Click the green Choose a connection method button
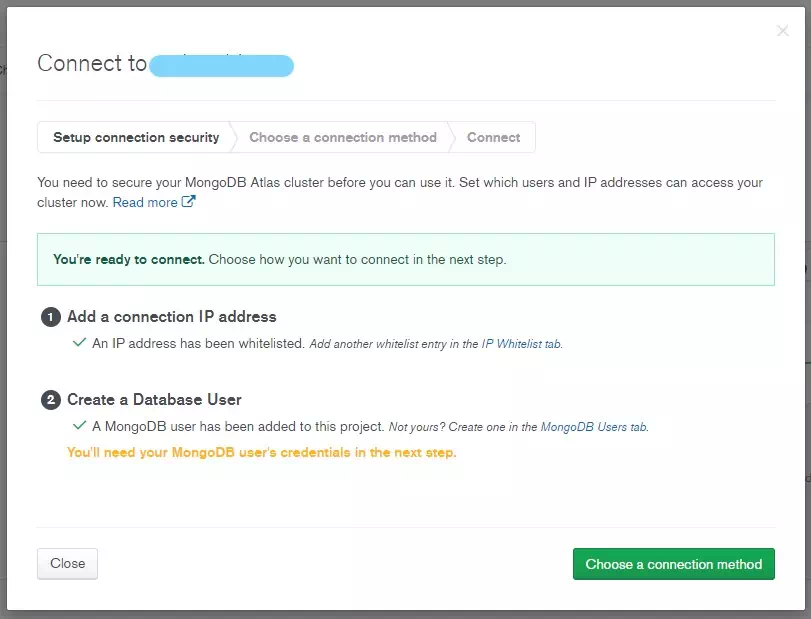 click(x=673, y=564)
